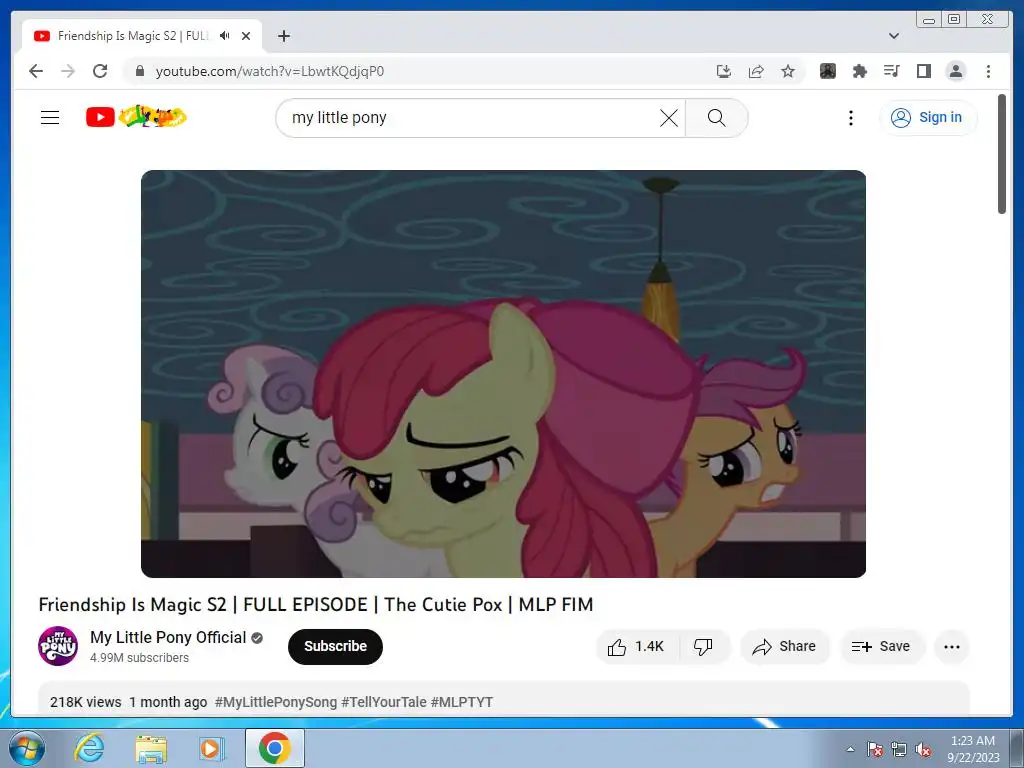Click the page vertical scrollbar
This screenshot has width=1024, height=768.
[x=1002, y=154]
